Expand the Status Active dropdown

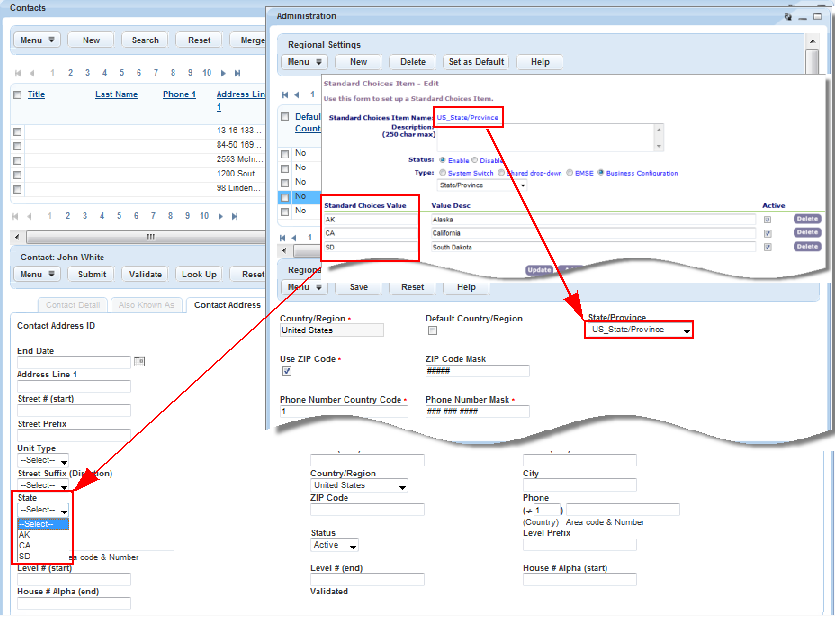pyautogui.click(x=334, y=545)
